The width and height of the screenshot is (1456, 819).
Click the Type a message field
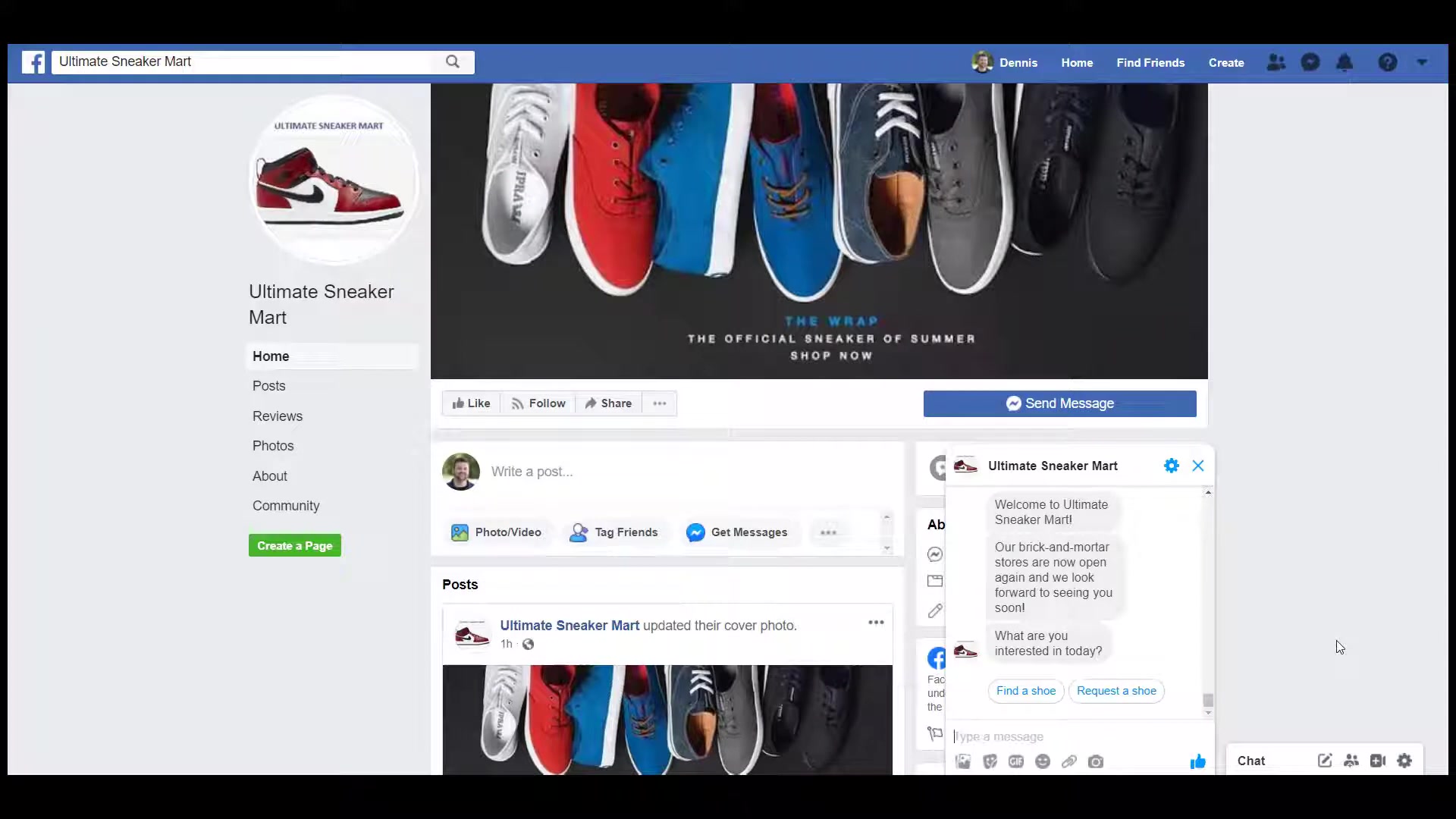1077,736
